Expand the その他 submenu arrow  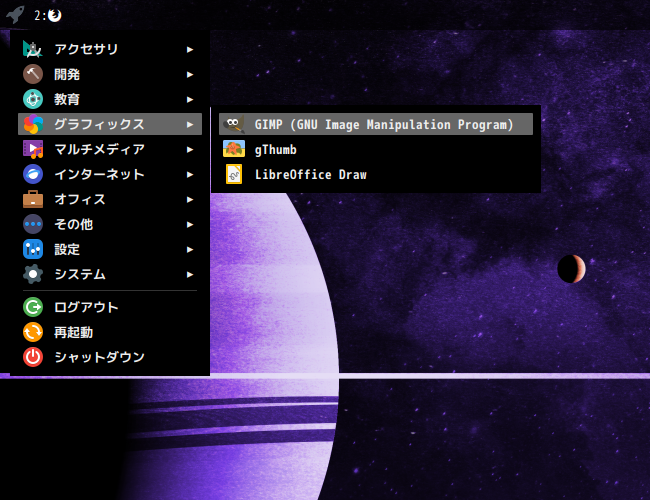point(190,225)
